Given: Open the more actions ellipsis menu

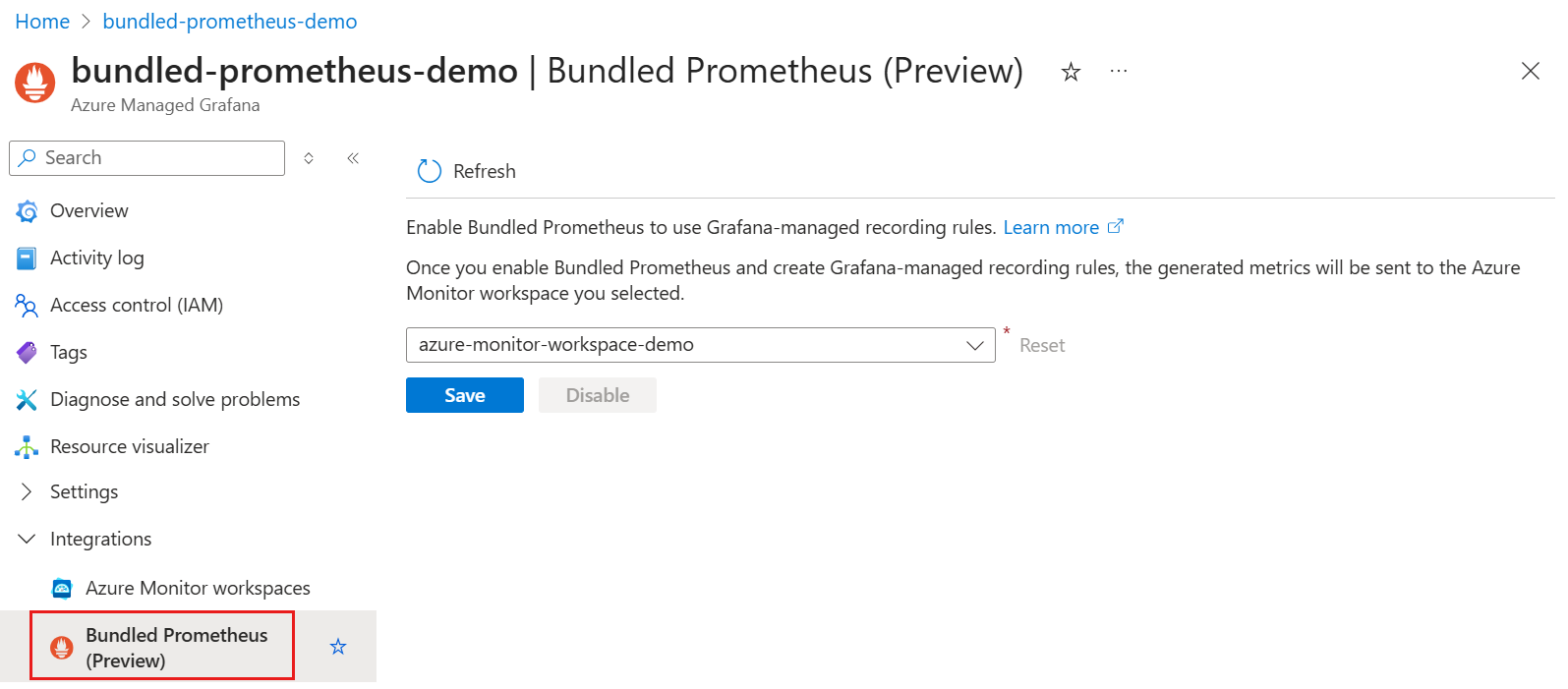Looking at the screenshot, I should pos(1118,71).
